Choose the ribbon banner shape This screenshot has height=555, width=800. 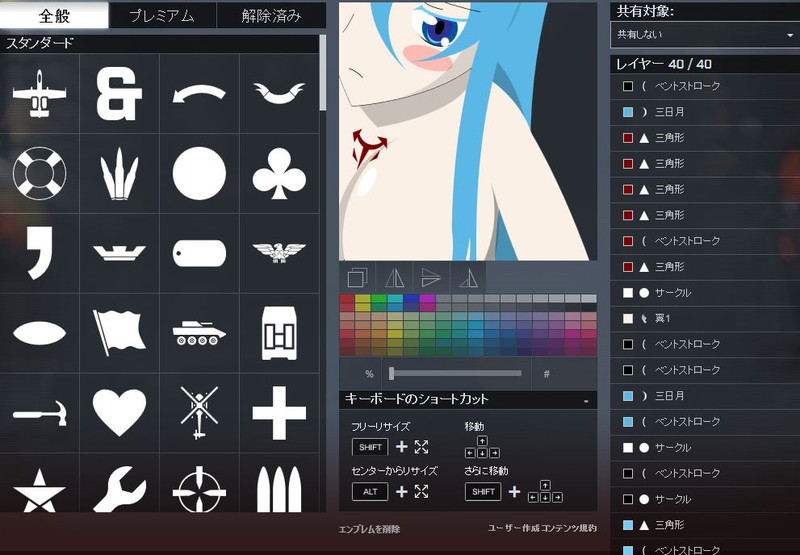click(279, 93)
